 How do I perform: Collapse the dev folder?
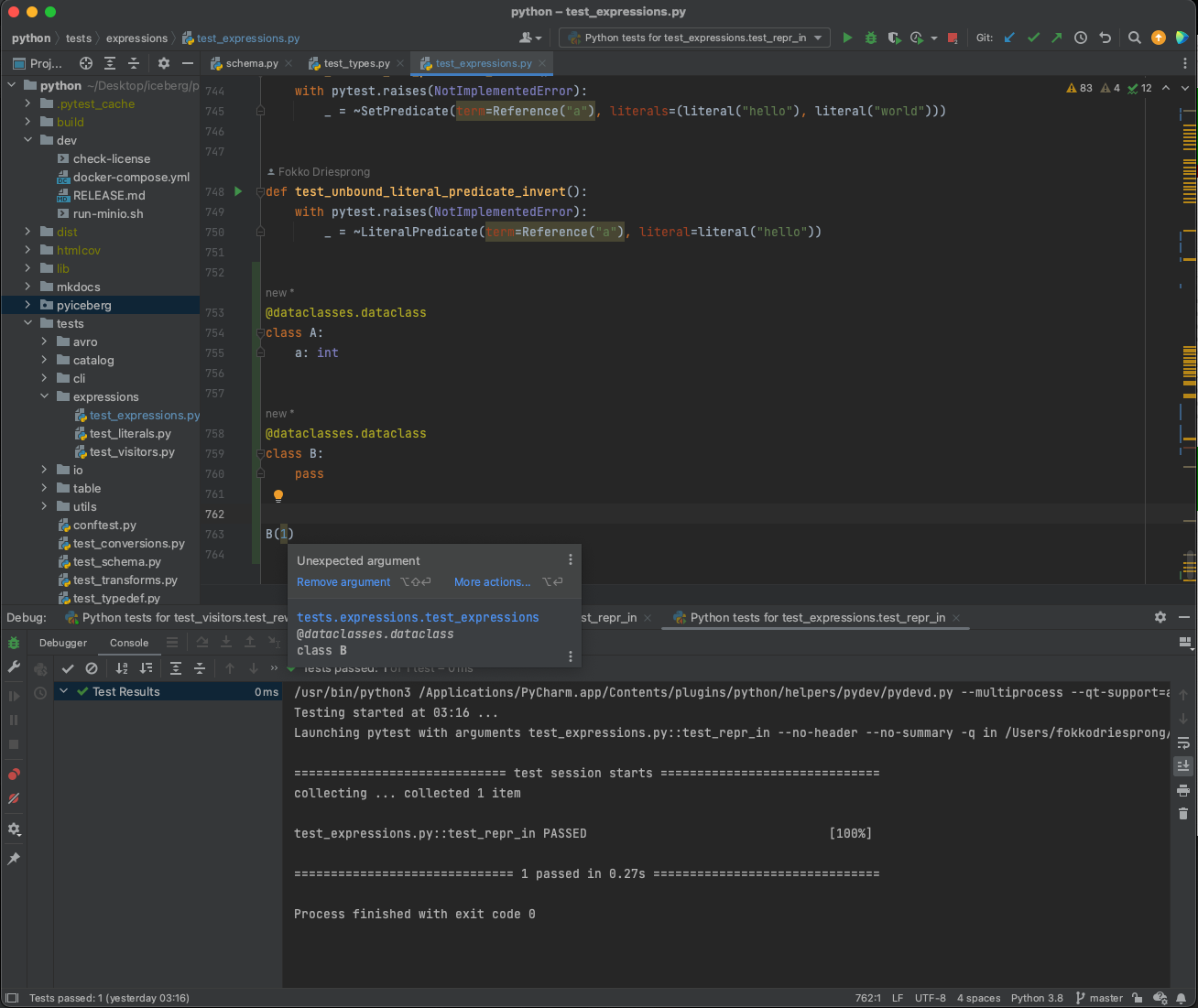pyautogui.click(x=27, y=140)
